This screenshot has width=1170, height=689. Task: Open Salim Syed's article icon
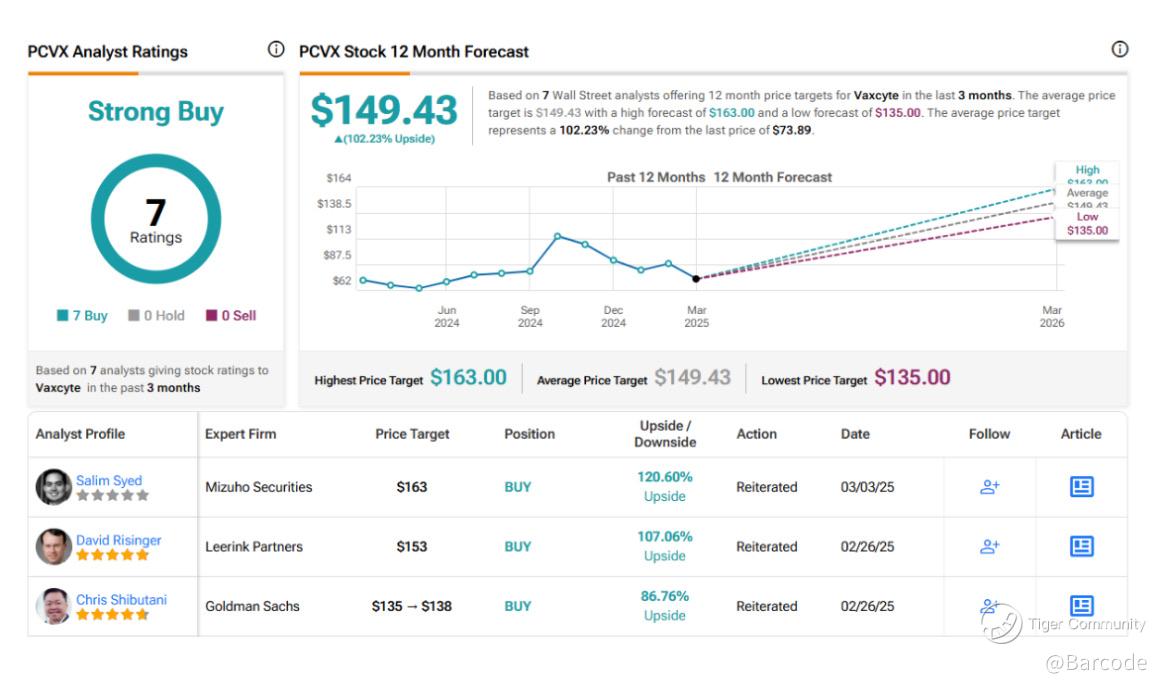tap(1081, 487)
